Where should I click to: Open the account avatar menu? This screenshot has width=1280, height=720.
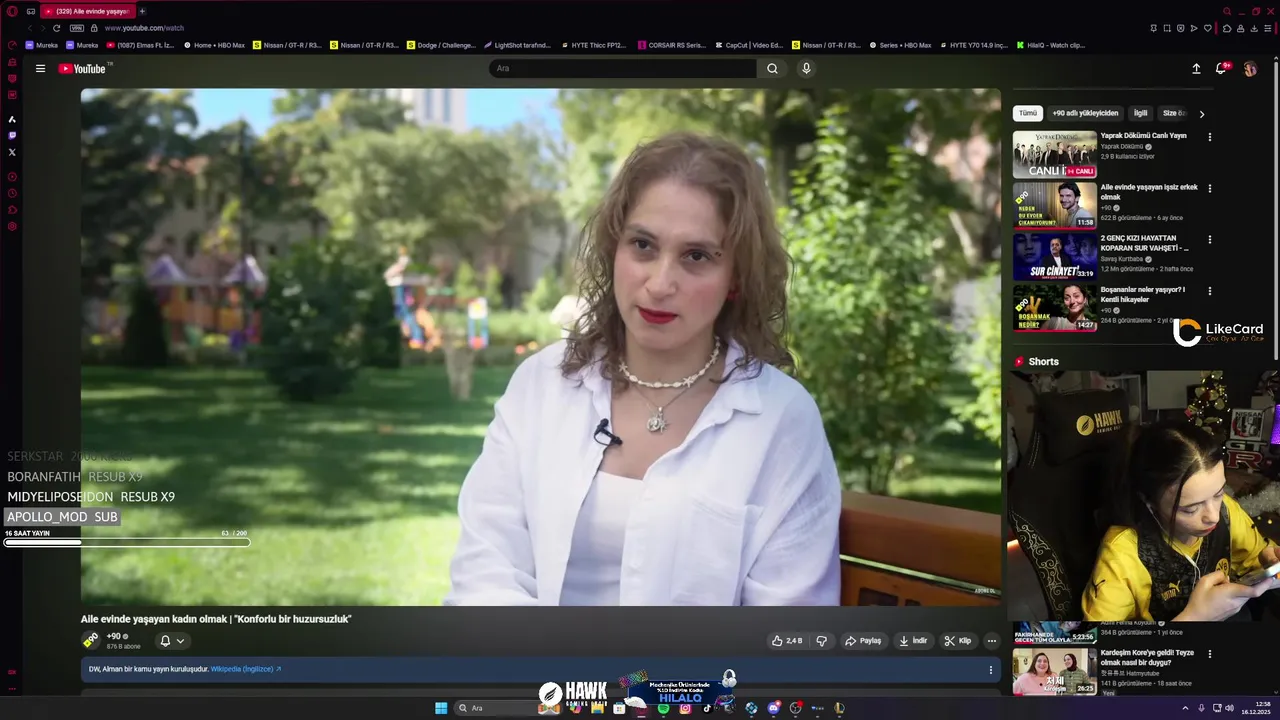pyautogui.click(x=1250, y=69)
